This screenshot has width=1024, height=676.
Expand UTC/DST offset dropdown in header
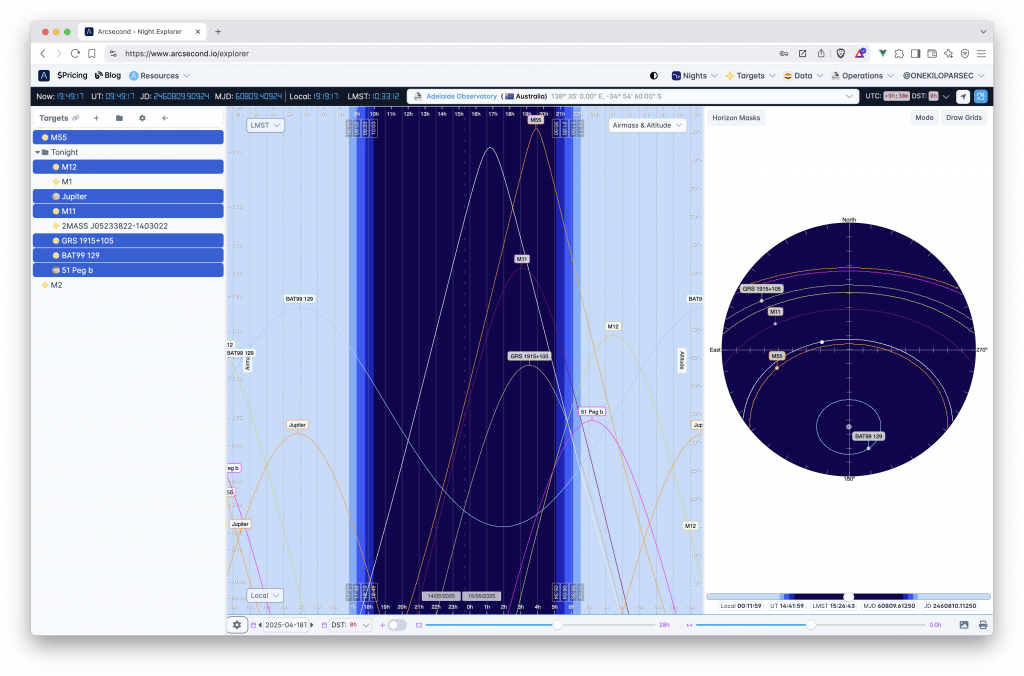[x=946, y=96]
